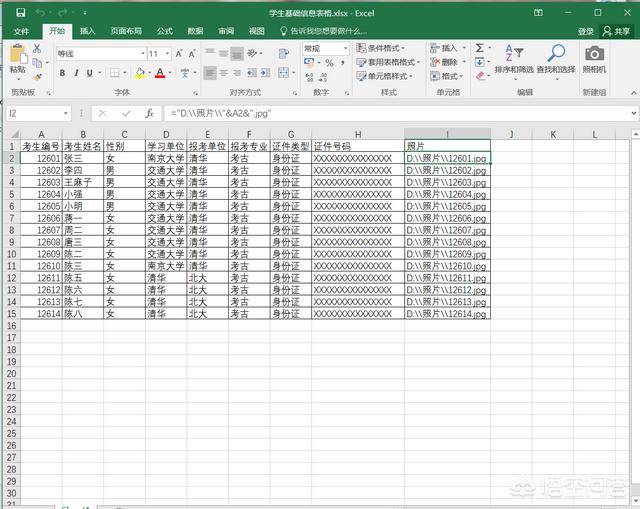Open the 文件 File tab
The image size is (640, 509).
(21, 31)
